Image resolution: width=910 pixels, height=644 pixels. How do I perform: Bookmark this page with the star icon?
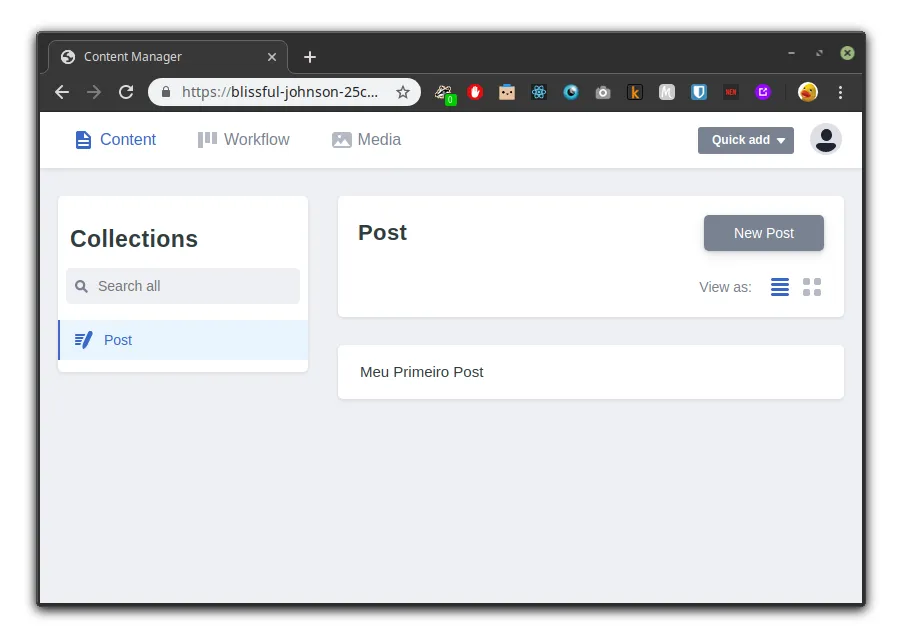[403, 92]
